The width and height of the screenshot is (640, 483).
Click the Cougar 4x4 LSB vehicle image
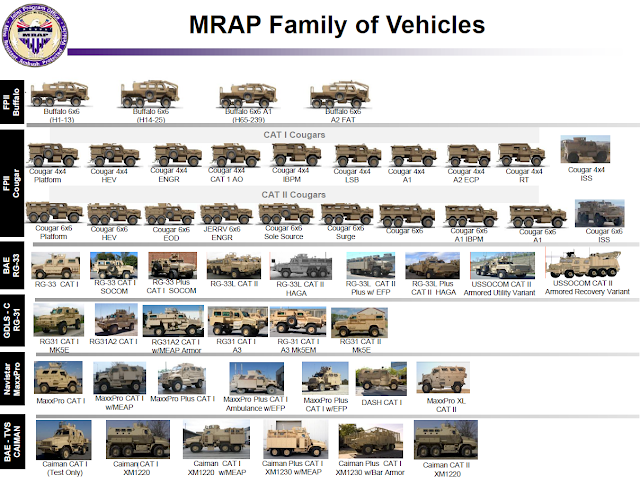pyautogui.click(x=358, y=156)
